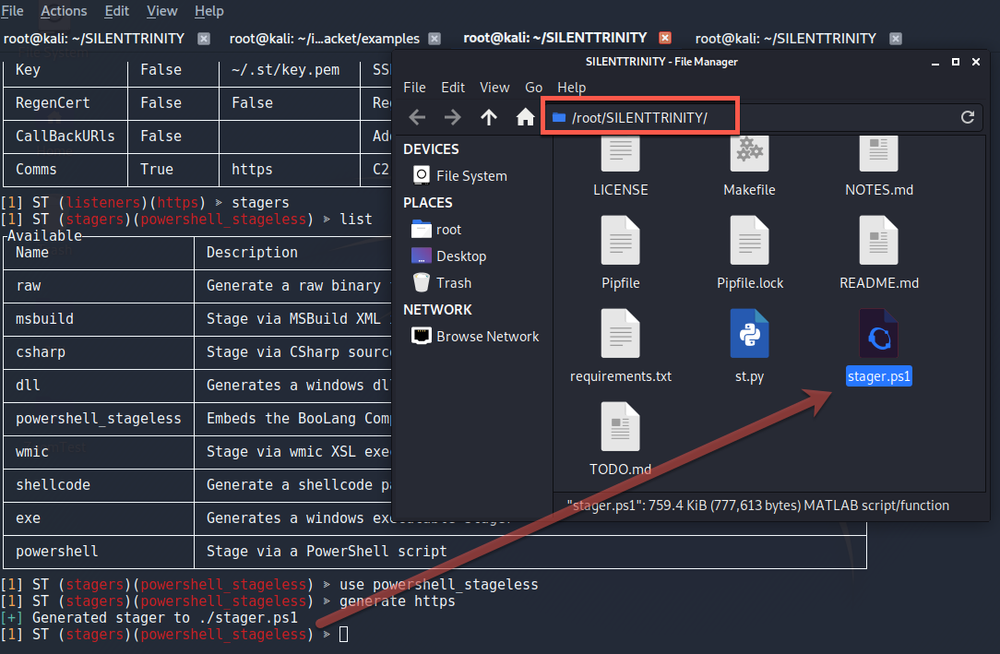Close the last SILENTTRINITY terminal tab
The width and height of the screenshot is (1000, 654).
pos(895,38)
